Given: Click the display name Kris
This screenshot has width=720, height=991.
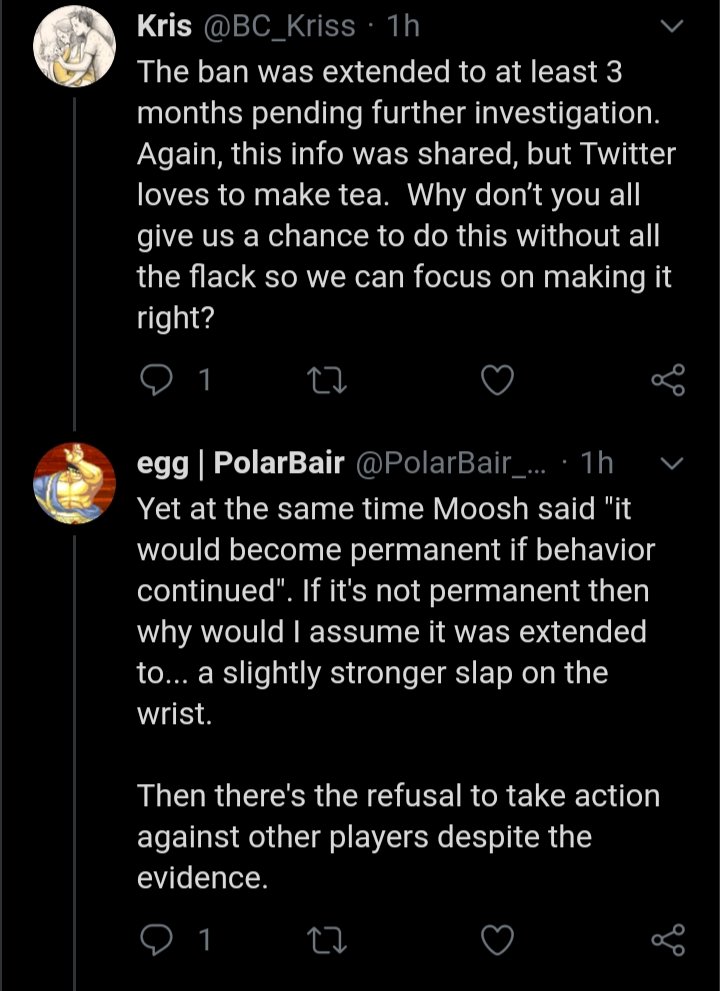Looking at the screenshot, I should pyautogui.click(x=164, y=28).
